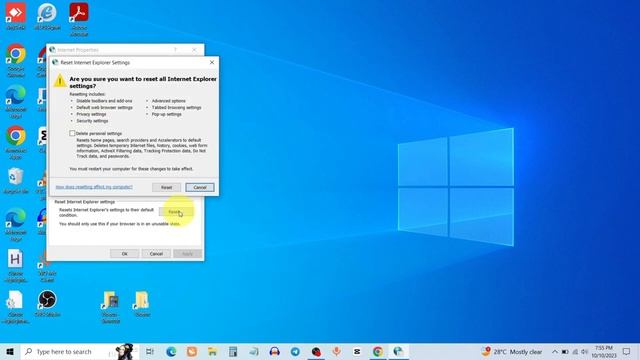Select the AnyDesk desktop shortcut
Screen dimensions: 640x360
16,16
